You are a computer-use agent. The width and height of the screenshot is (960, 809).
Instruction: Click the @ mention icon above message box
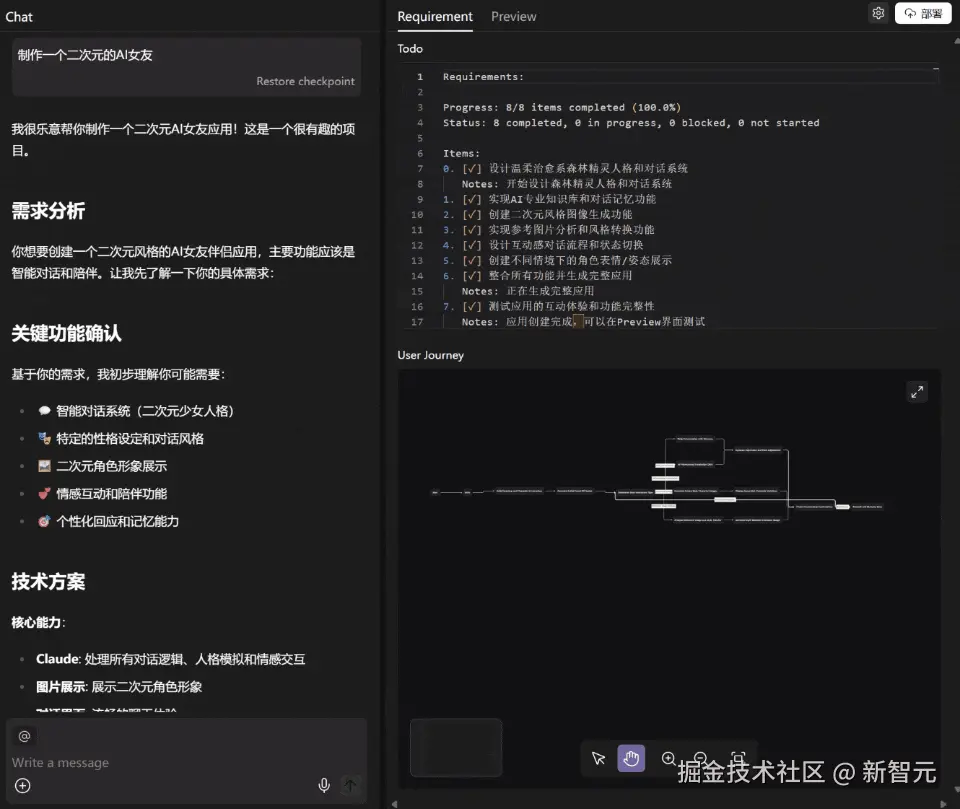24,735
